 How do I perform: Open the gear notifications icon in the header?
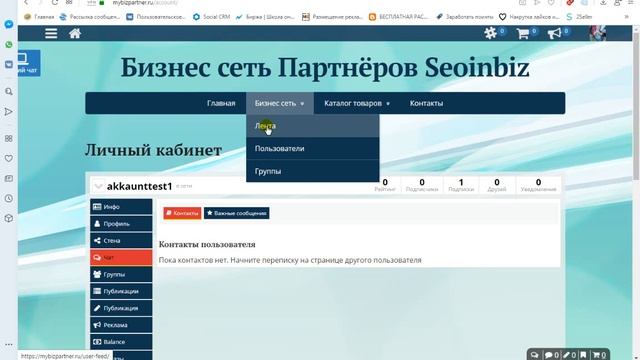(x=490, y=33)
